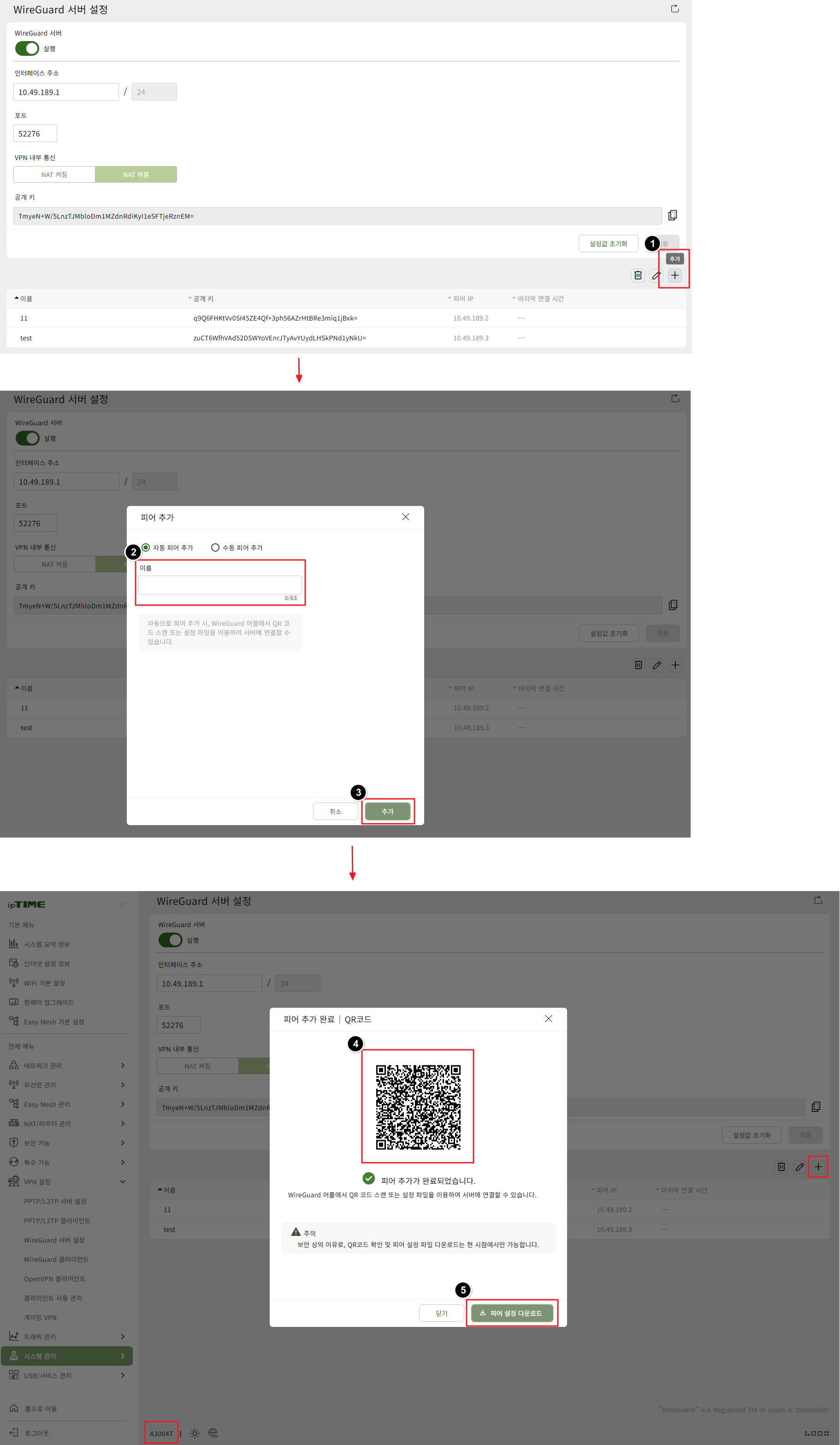Screen dimensions: 840x1445
Task: Click the QR code image
Action: click(418, 1107)
